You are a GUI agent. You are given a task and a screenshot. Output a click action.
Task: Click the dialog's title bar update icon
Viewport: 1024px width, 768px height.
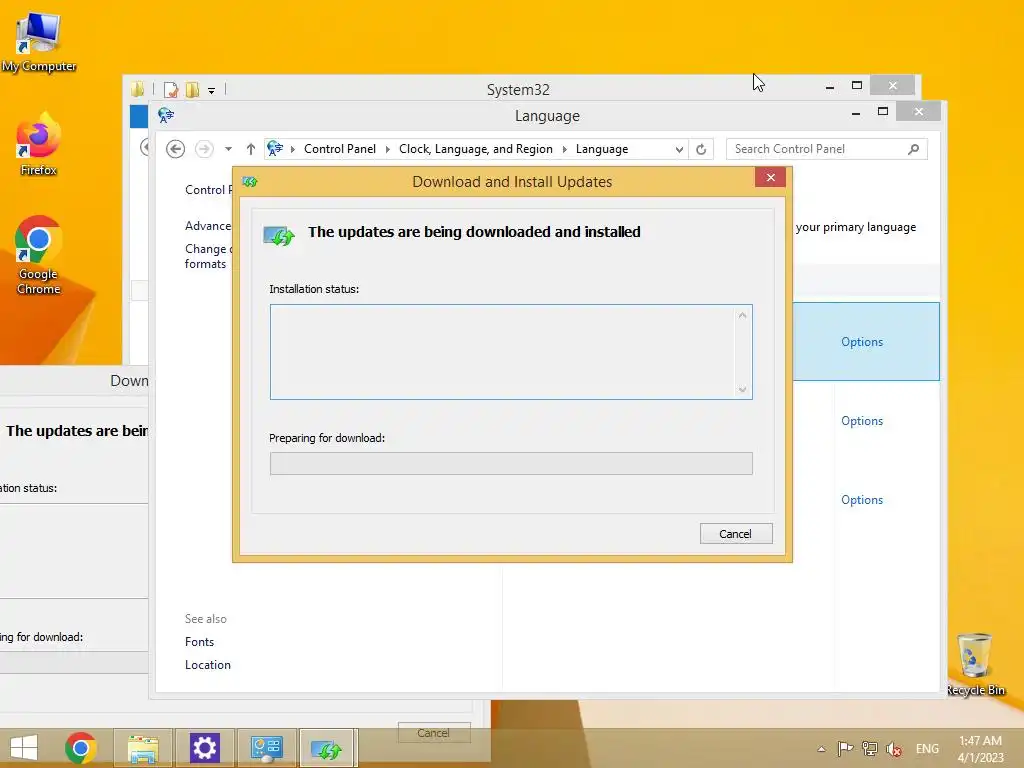click(x=249, y=182)
